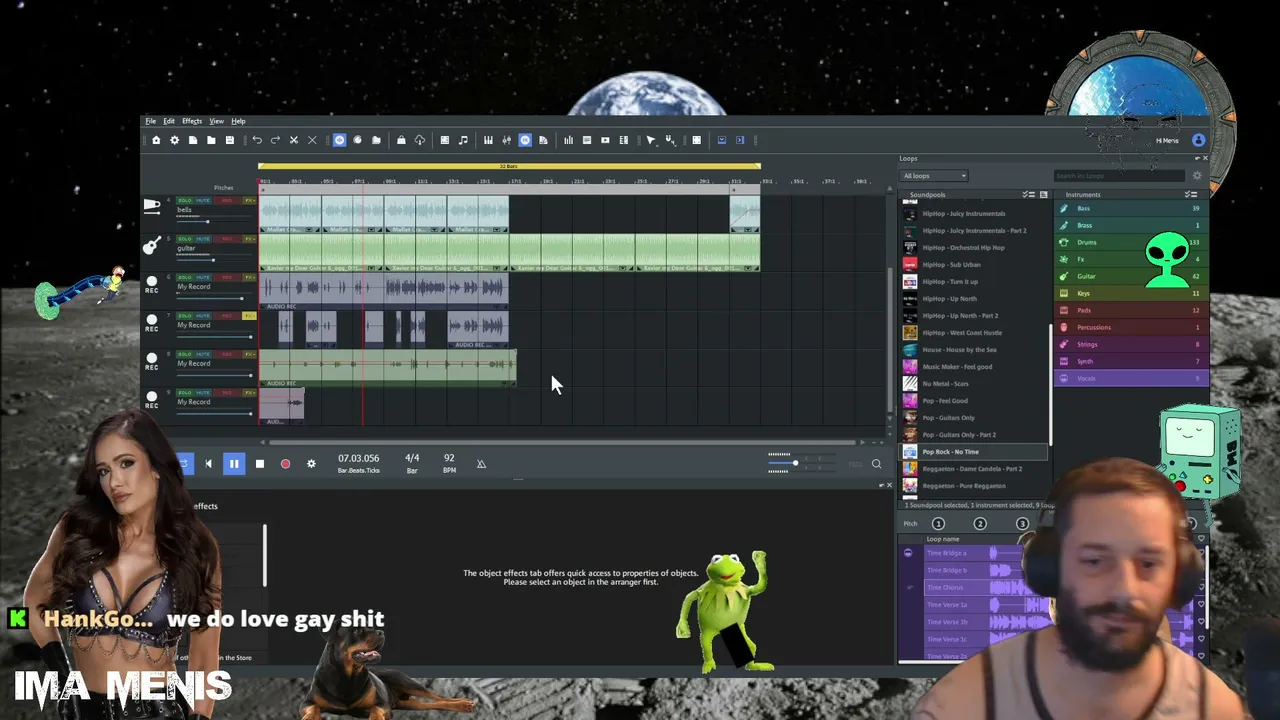Save the project with the floppy disk icon
The width and height of the screenshot is (1280, 720).
(x=229, y=140)
